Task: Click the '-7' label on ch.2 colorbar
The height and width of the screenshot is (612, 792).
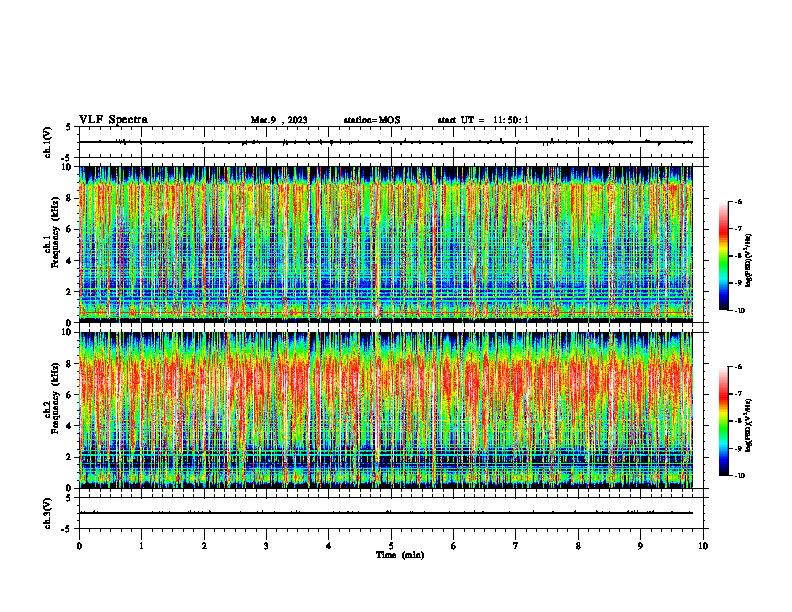Action: click(739, 394)
